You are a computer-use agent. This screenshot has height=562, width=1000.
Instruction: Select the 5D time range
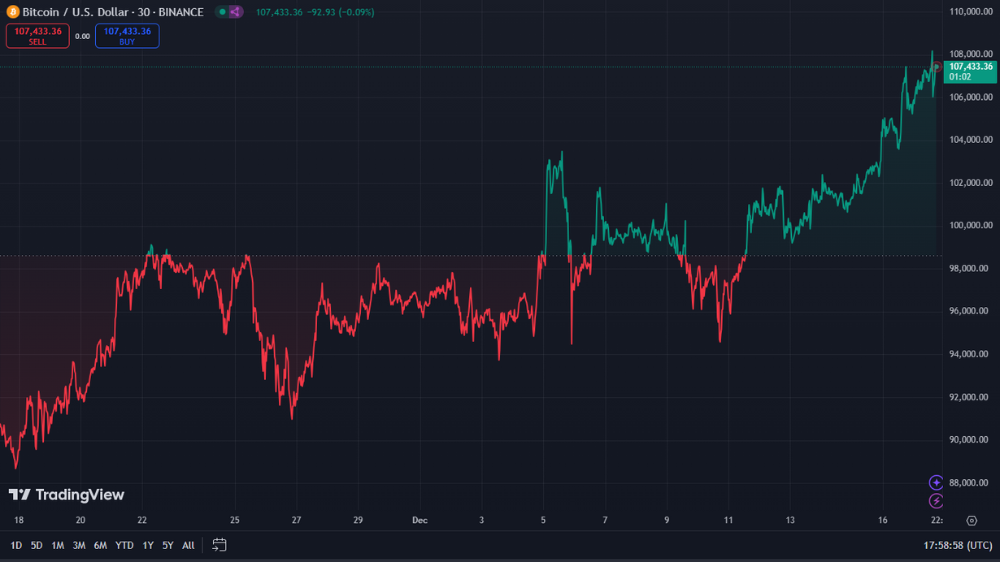pos(36,545)
